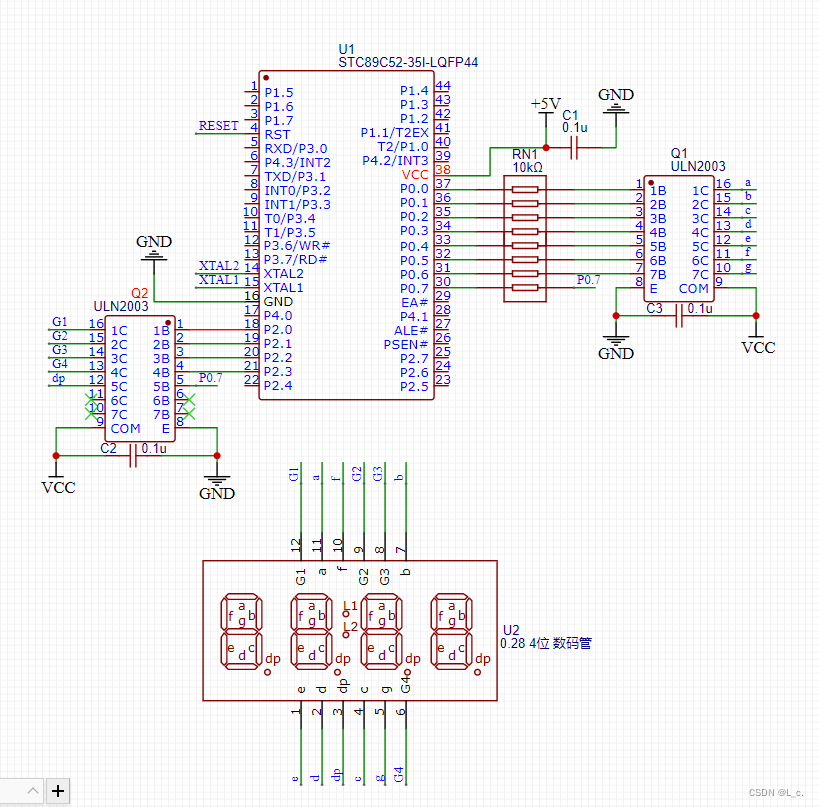Click the RESET net label

pos(218,126)
